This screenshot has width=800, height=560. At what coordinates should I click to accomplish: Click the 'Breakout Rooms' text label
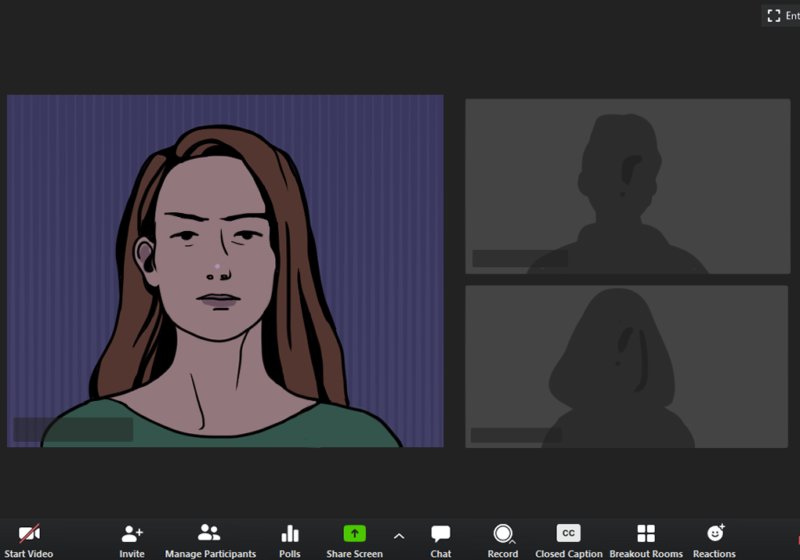[646, 554]
